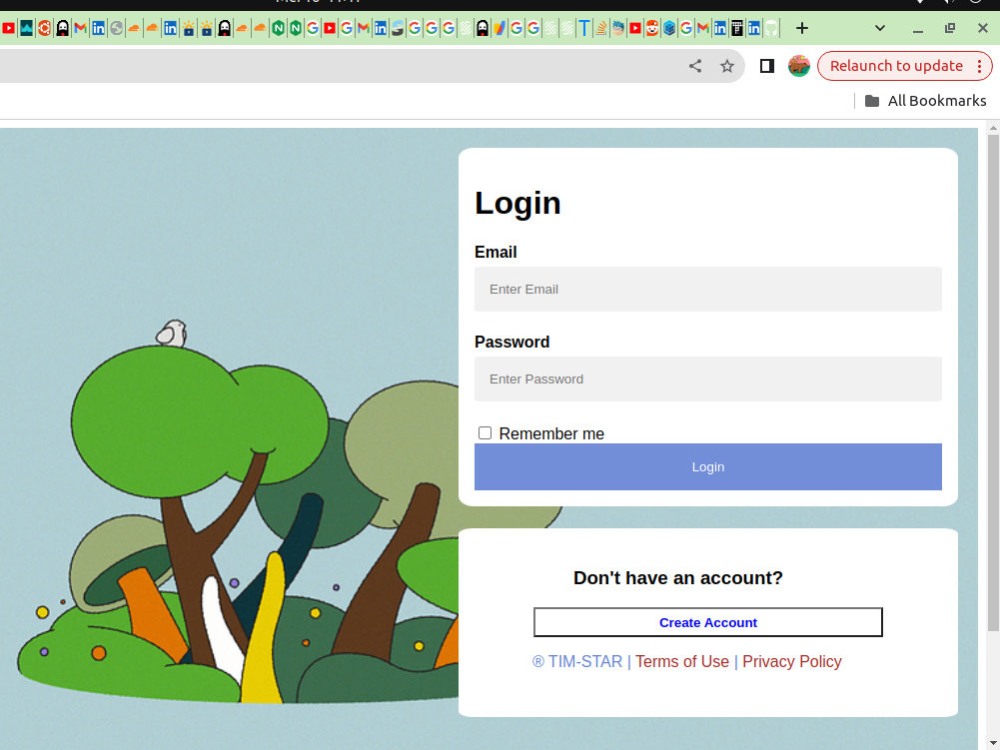Open the grey globe favicon tab
This screenshot has height=750, width=1000.
[116, 28]
